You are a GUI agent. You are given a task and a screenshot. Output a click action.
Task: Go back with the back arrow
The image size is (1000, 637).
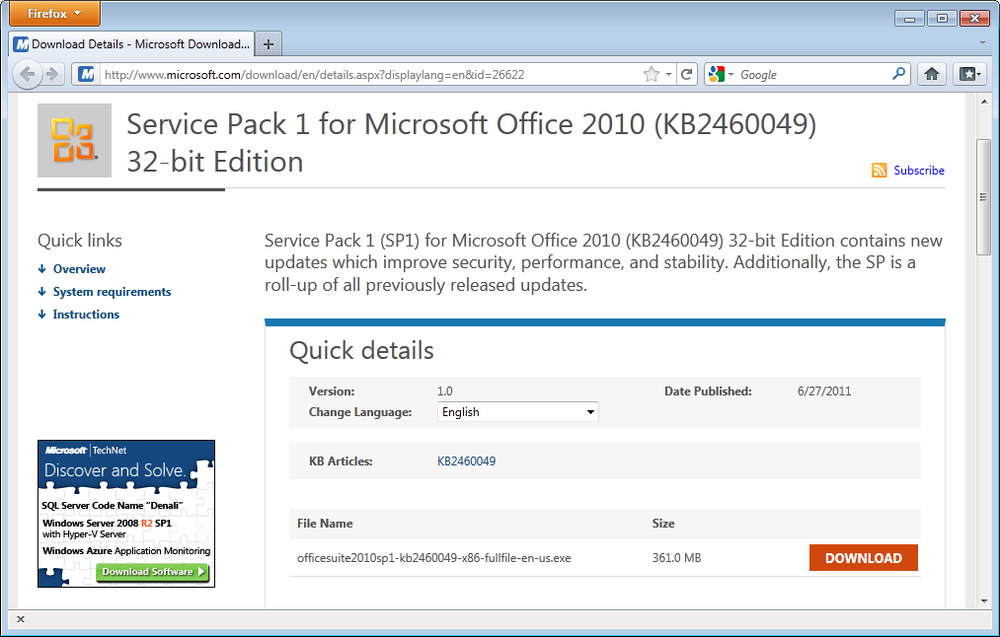(x=26, y=75)
